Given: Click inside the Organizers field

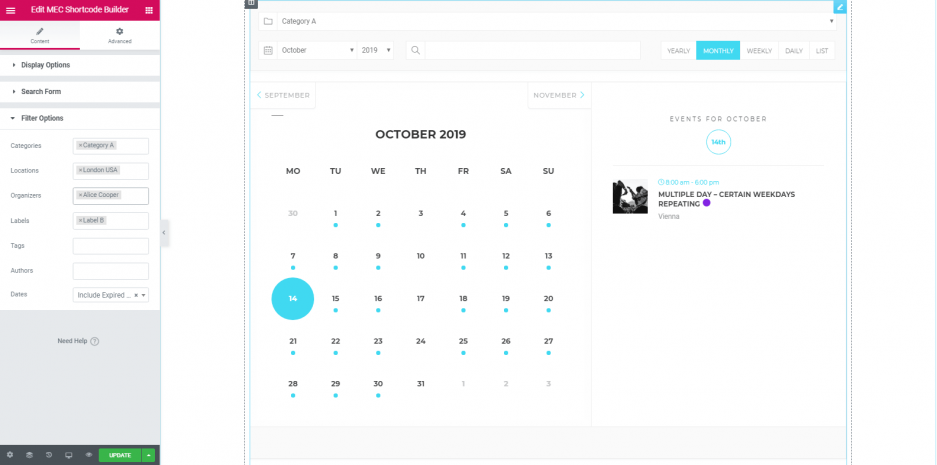Looking at the screenshot, I should click(x=111, y=196).
